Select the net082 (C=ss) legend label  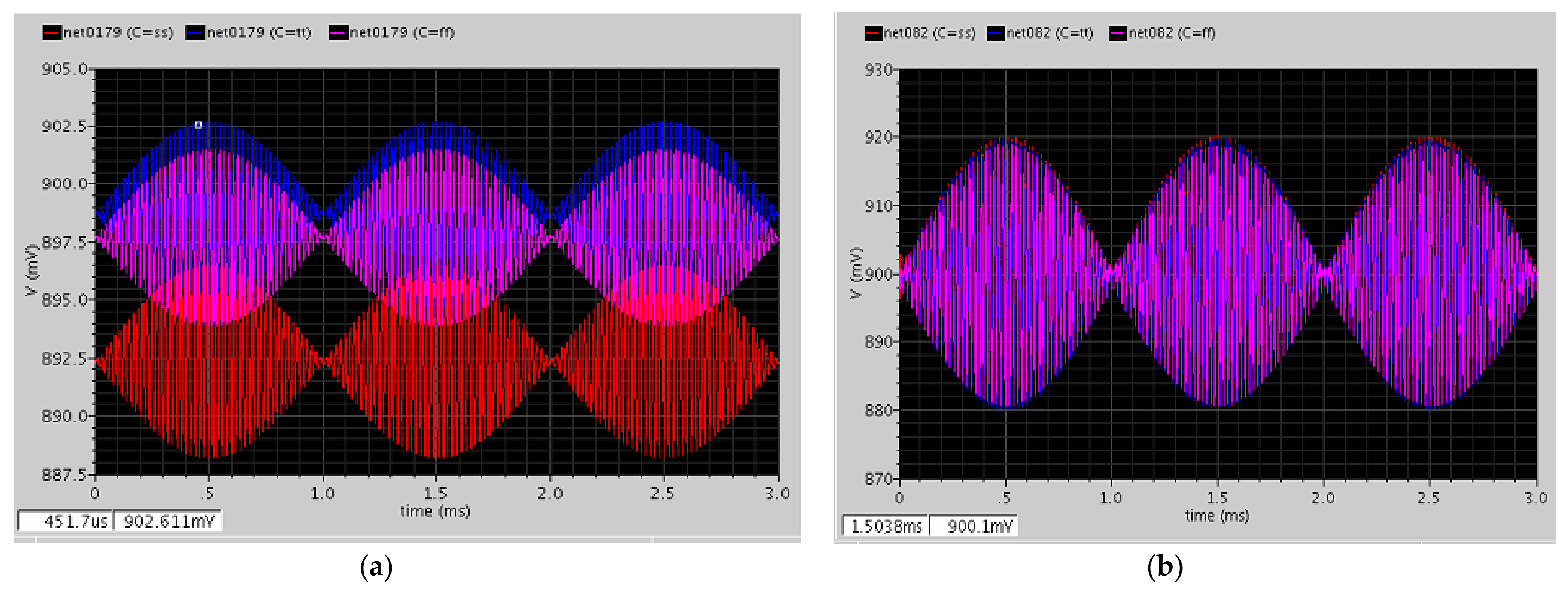pyautogui.click(x=930, y=34)
